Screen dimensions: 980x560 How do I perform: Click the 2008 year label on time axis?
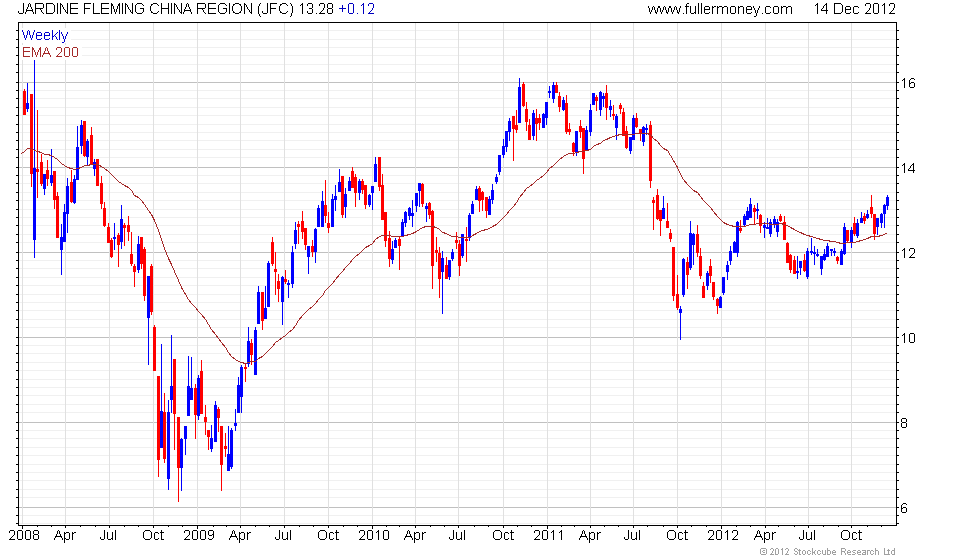tap(24, 535)
